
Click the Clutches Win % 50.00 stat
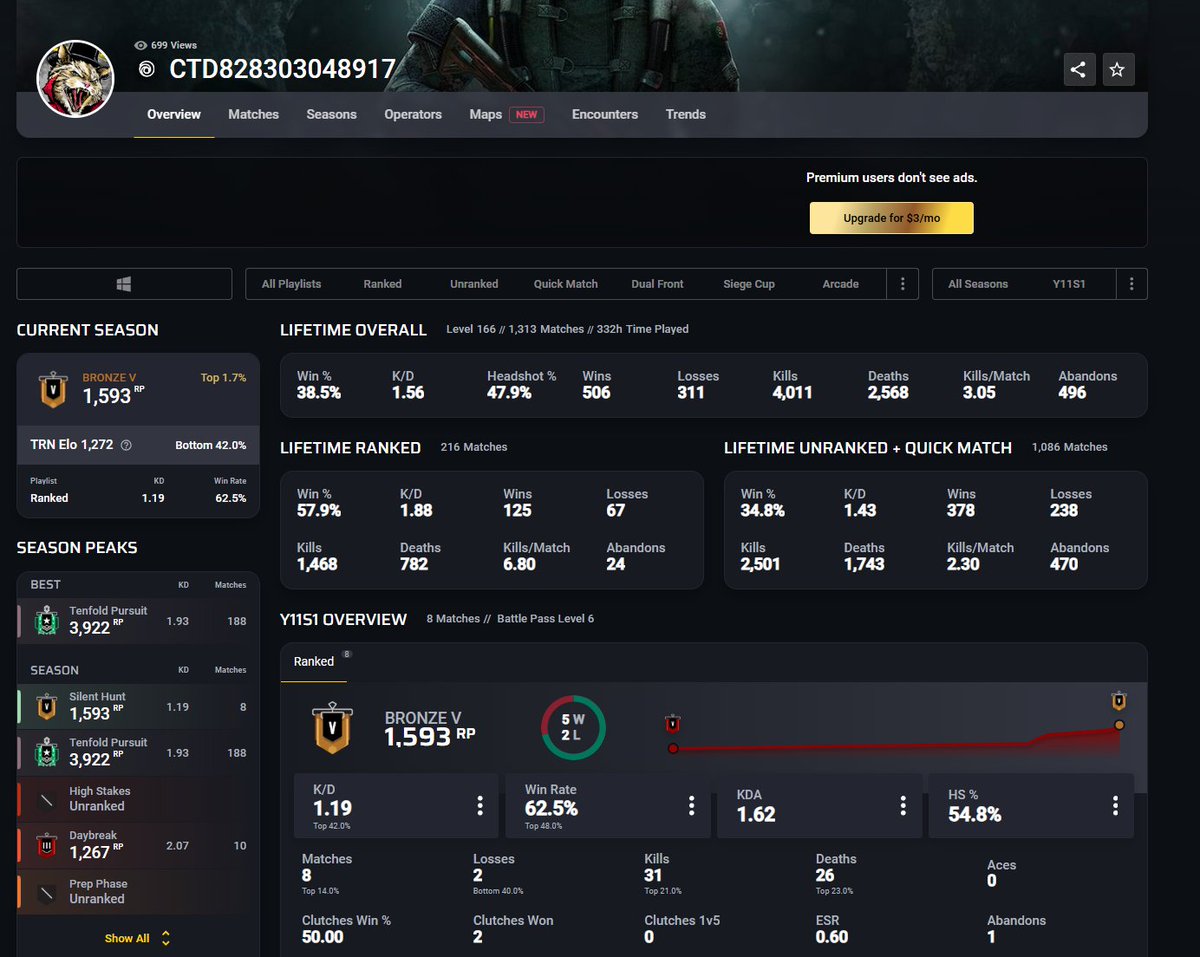[344, 929]
